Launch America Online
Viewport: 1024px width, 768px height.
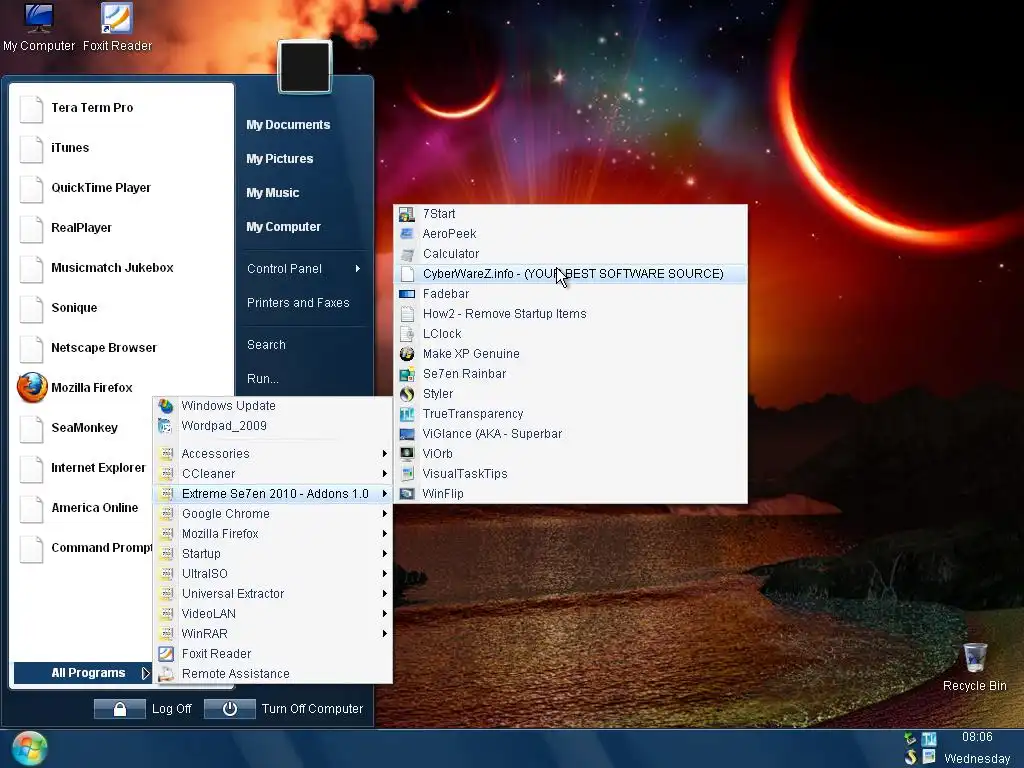[x=84, y=508]
